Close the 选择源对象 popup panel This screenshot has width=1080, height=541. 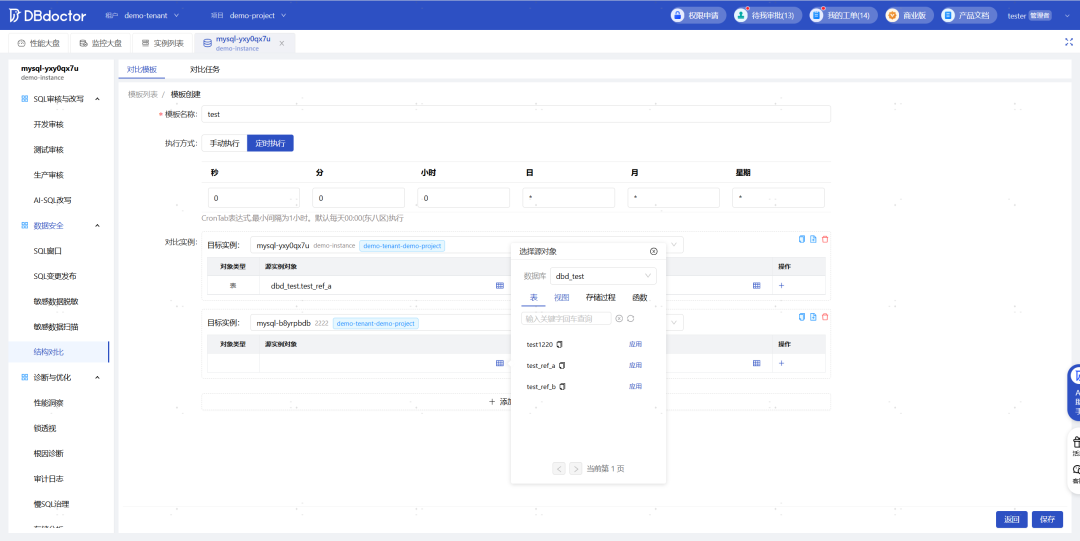tap(654, 252)
